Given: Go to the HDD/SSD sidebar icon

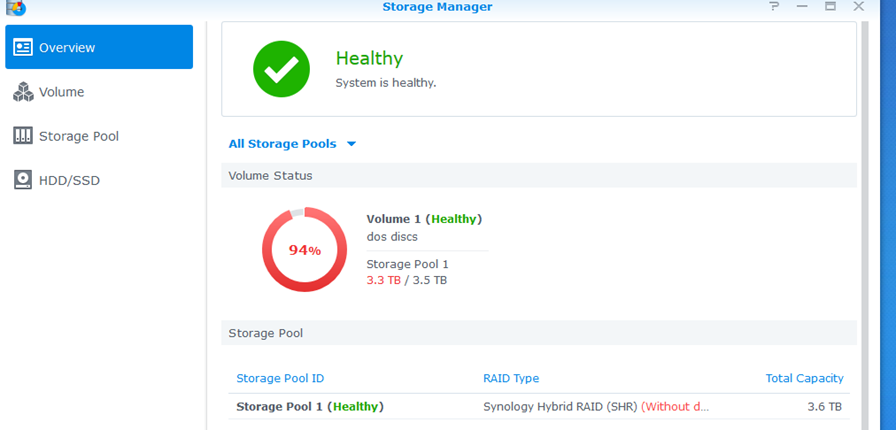Looking at the screenshot, I should tap(23, 180).
